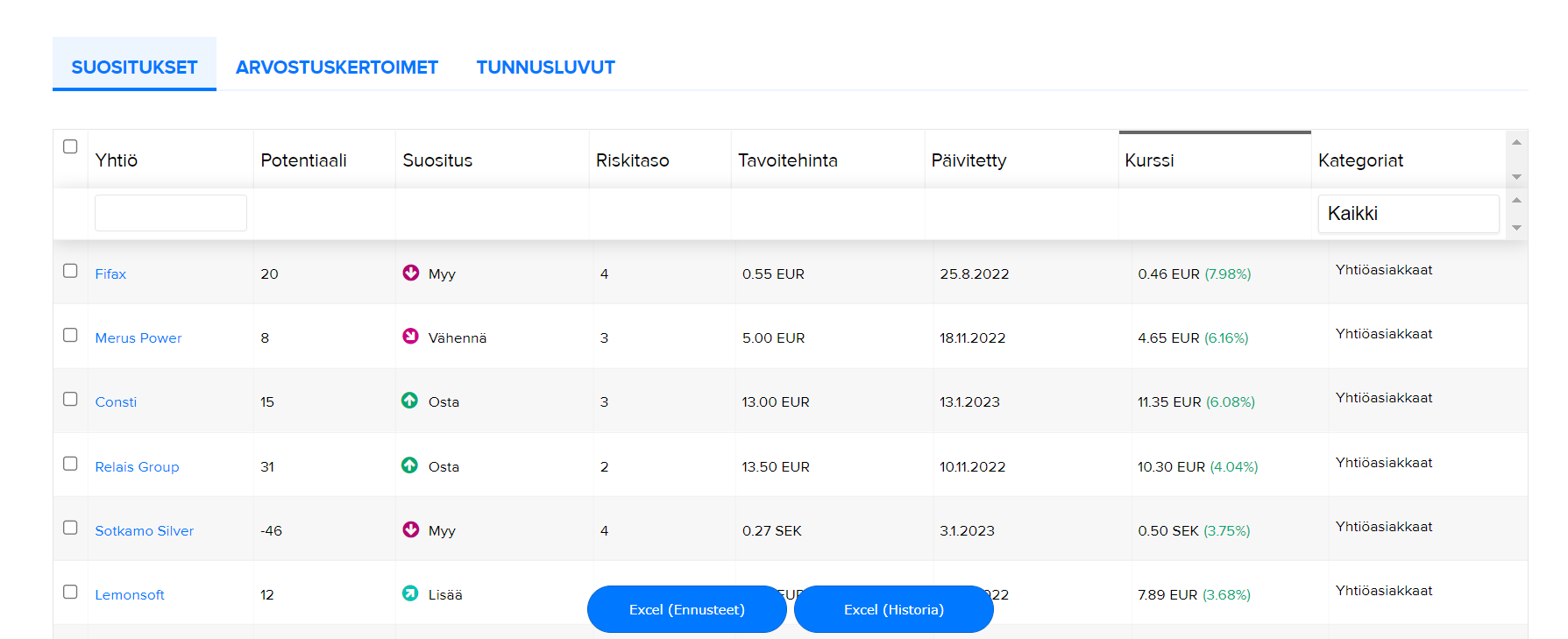Click scroll-up arrow beside the Kategoriat header
The width and height of the screenshot is (1568, 639).
coord(1516,142)
